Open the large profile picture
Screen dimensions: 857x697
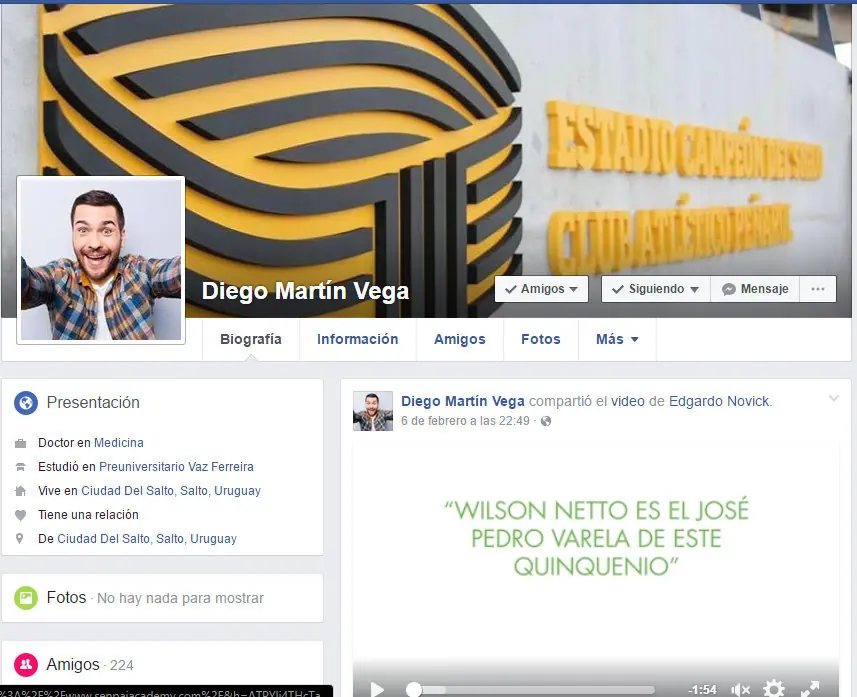[x=101, y=260]
